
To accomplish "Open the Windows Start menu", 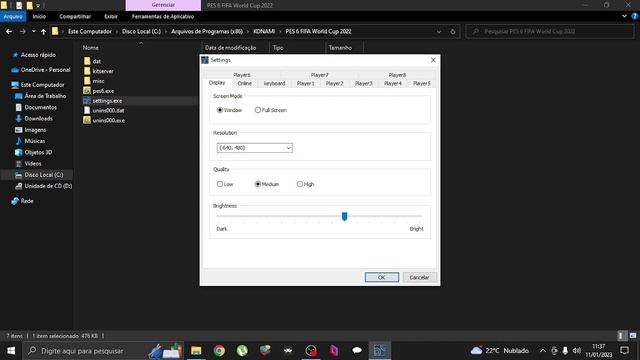I will pyautogui.click(x=11, y=351).
